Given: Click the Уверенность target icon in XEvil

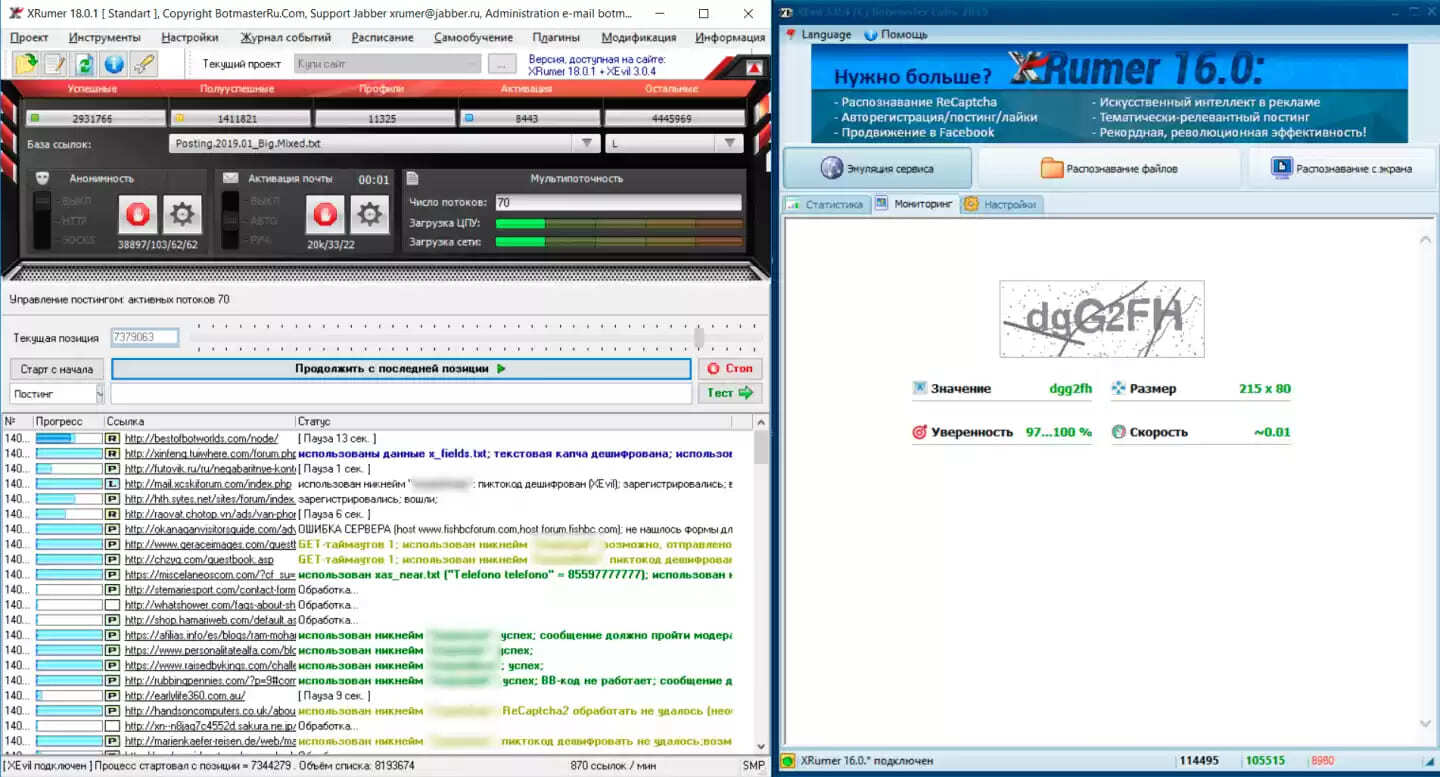Looking at the screenshot, I should click(x=920, y=432).
